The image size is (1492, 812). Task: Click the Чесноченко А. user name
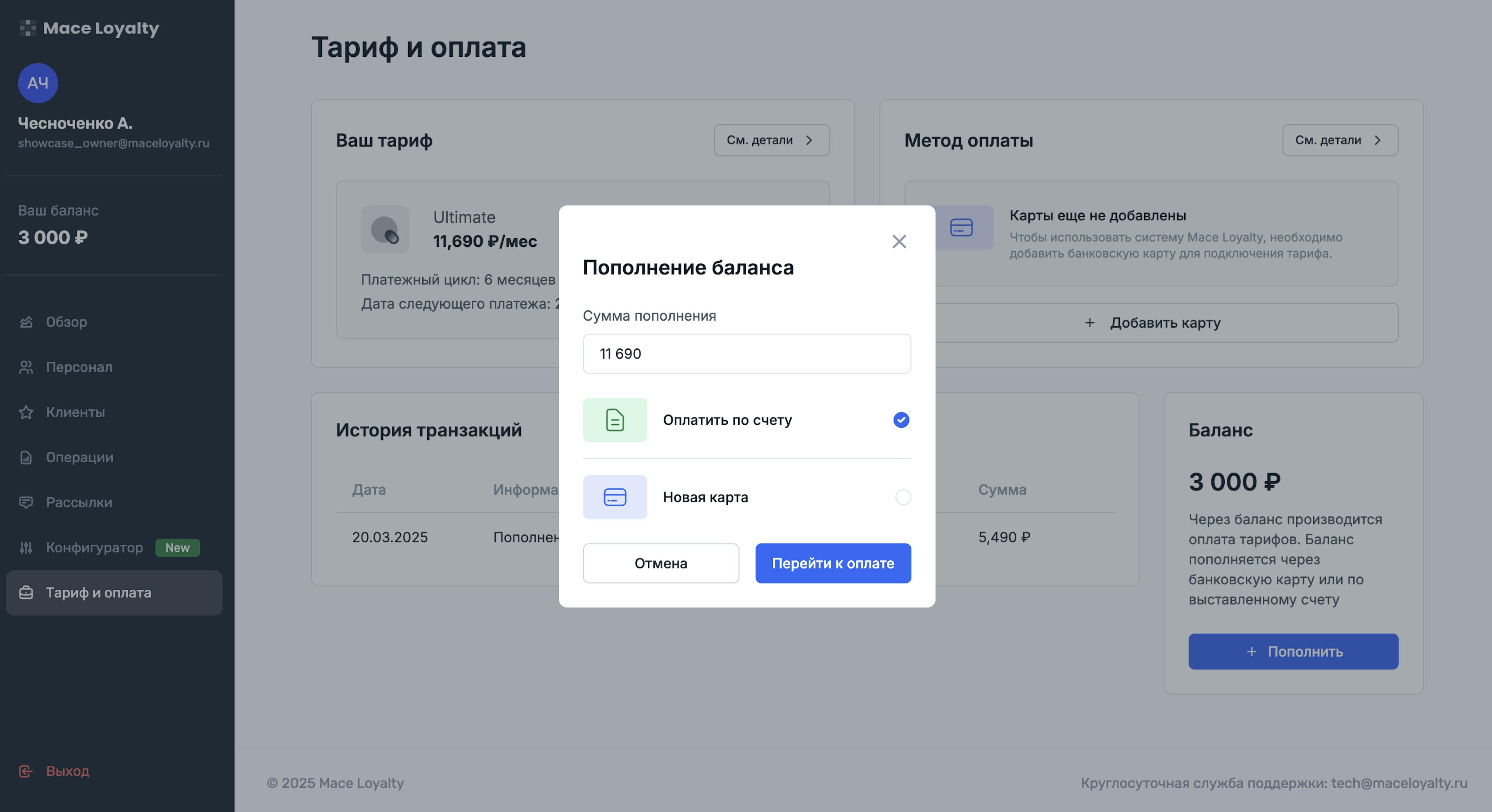[x=75, y=124]
